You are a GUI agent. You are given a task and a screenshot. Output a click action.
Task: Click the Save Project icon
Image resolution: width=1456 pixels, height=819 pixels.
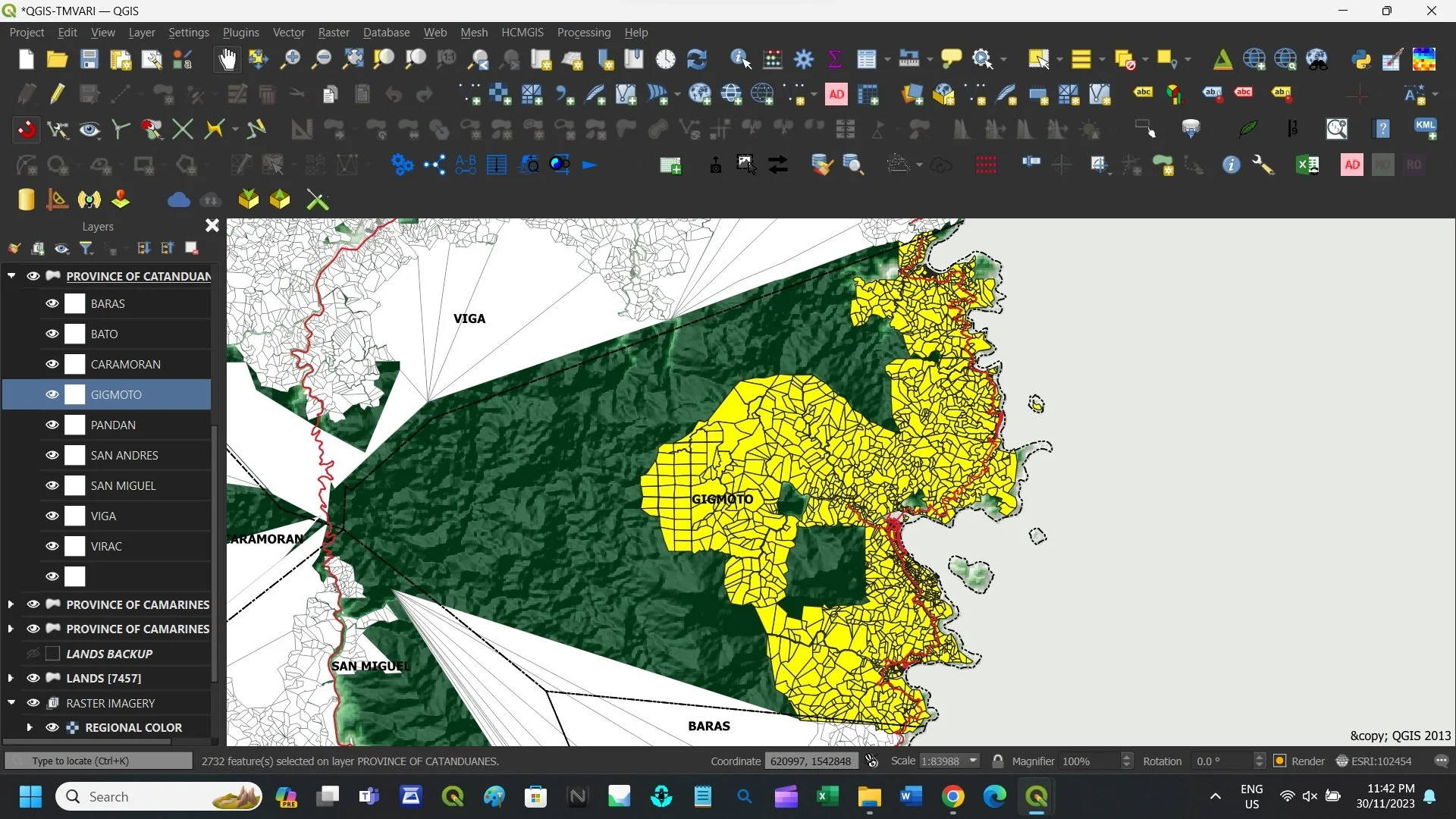tap(89, 59)
